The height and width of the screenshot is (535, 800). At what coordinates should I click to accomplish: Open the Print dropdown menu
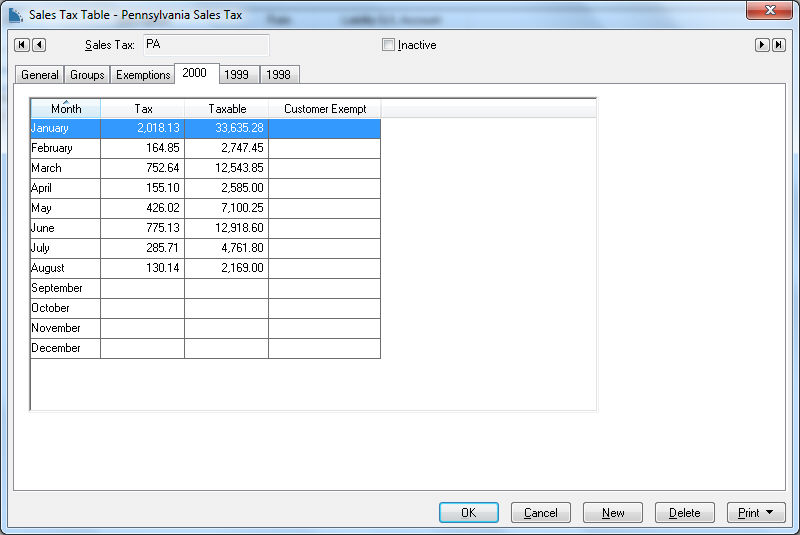pos(756,513)
